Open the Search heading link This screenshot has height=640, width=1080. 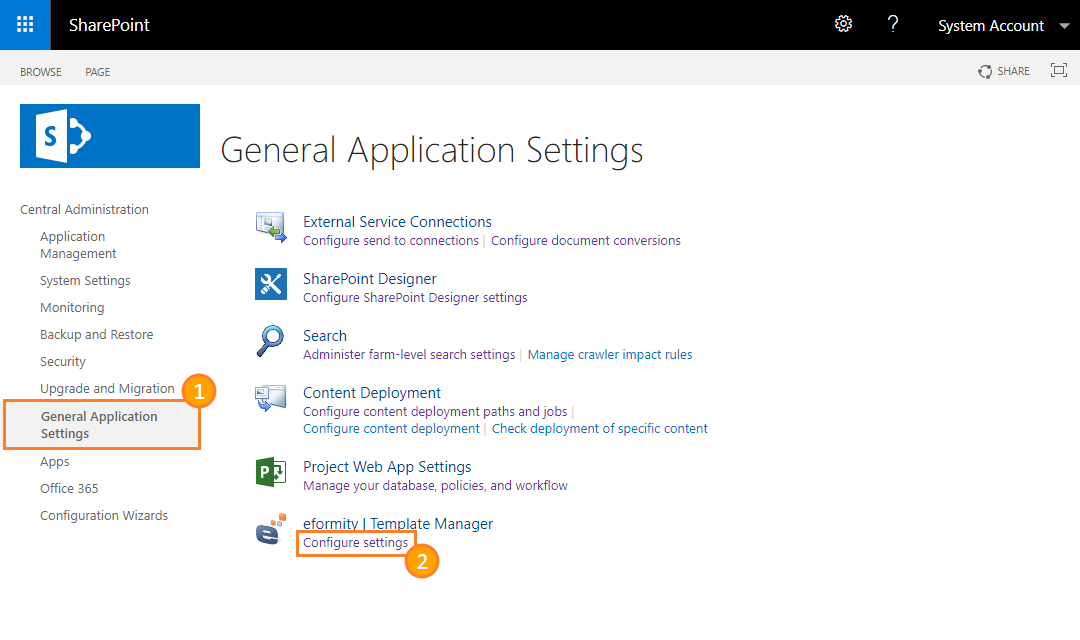pyautogui.click(x=324, y=336)
